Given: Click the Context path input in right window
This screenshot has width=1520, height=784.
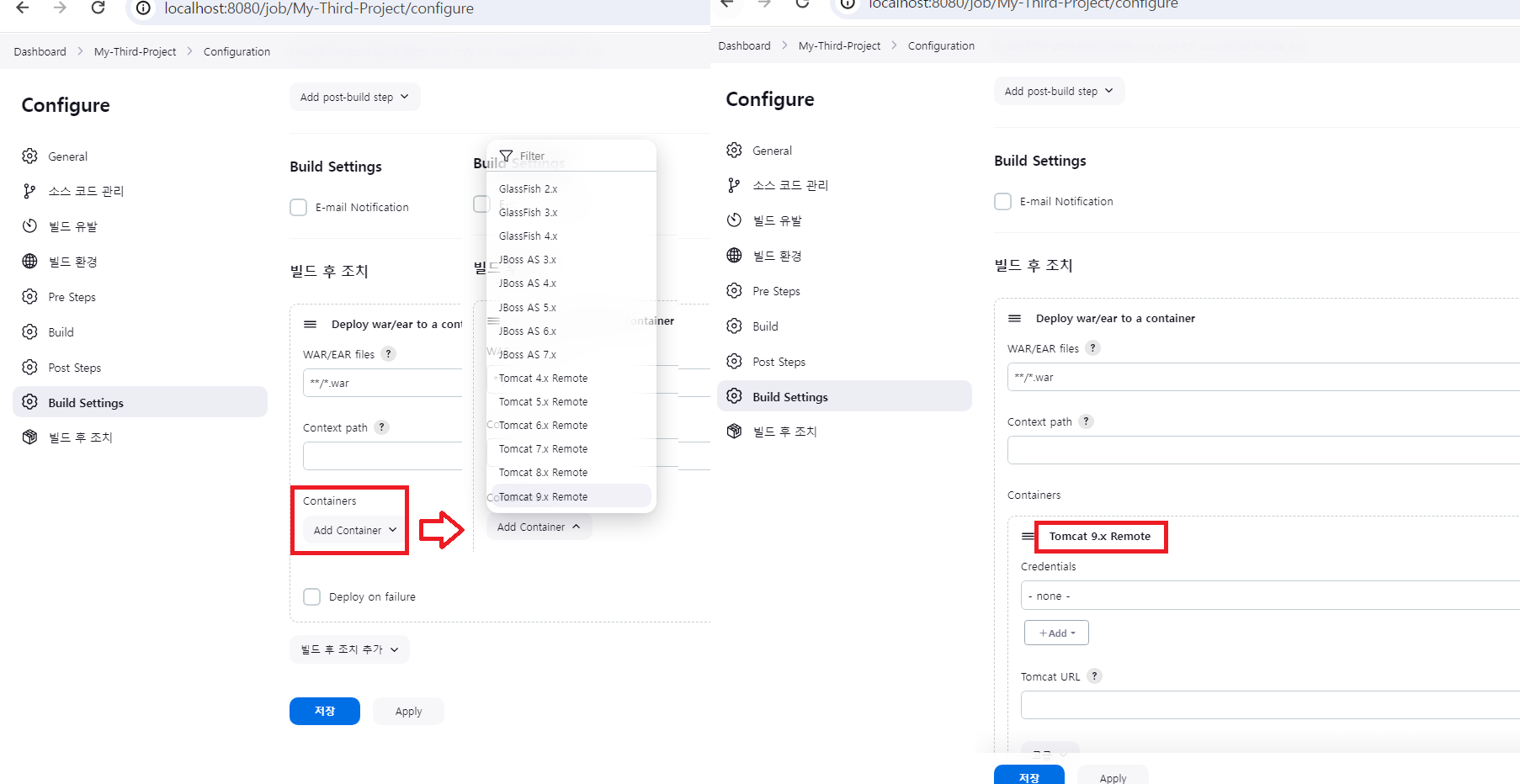Looking at the screenshot, I should (1263, 450).
